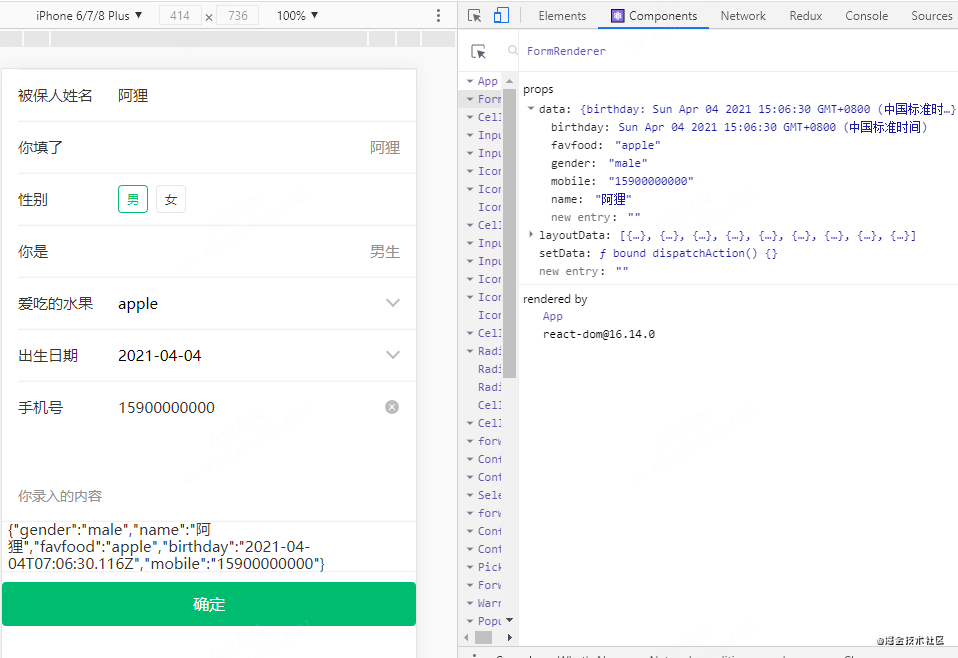958x658 pixels.
Task: Expand the birthday date picker chevron
Action: (393, 355)
